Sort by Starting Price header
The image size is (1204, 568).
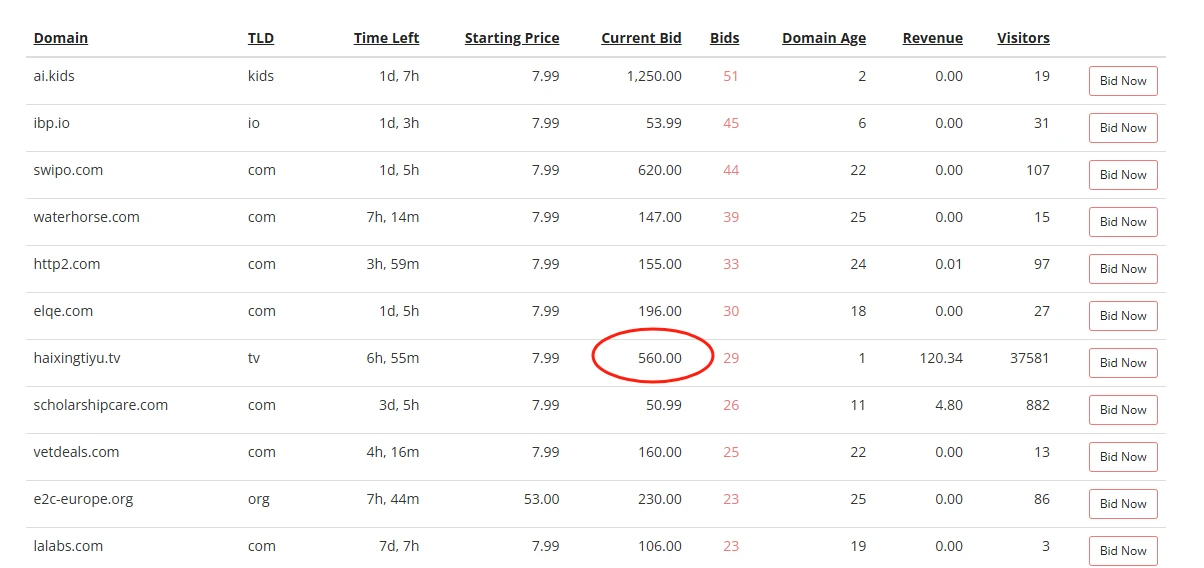[512, 38]
